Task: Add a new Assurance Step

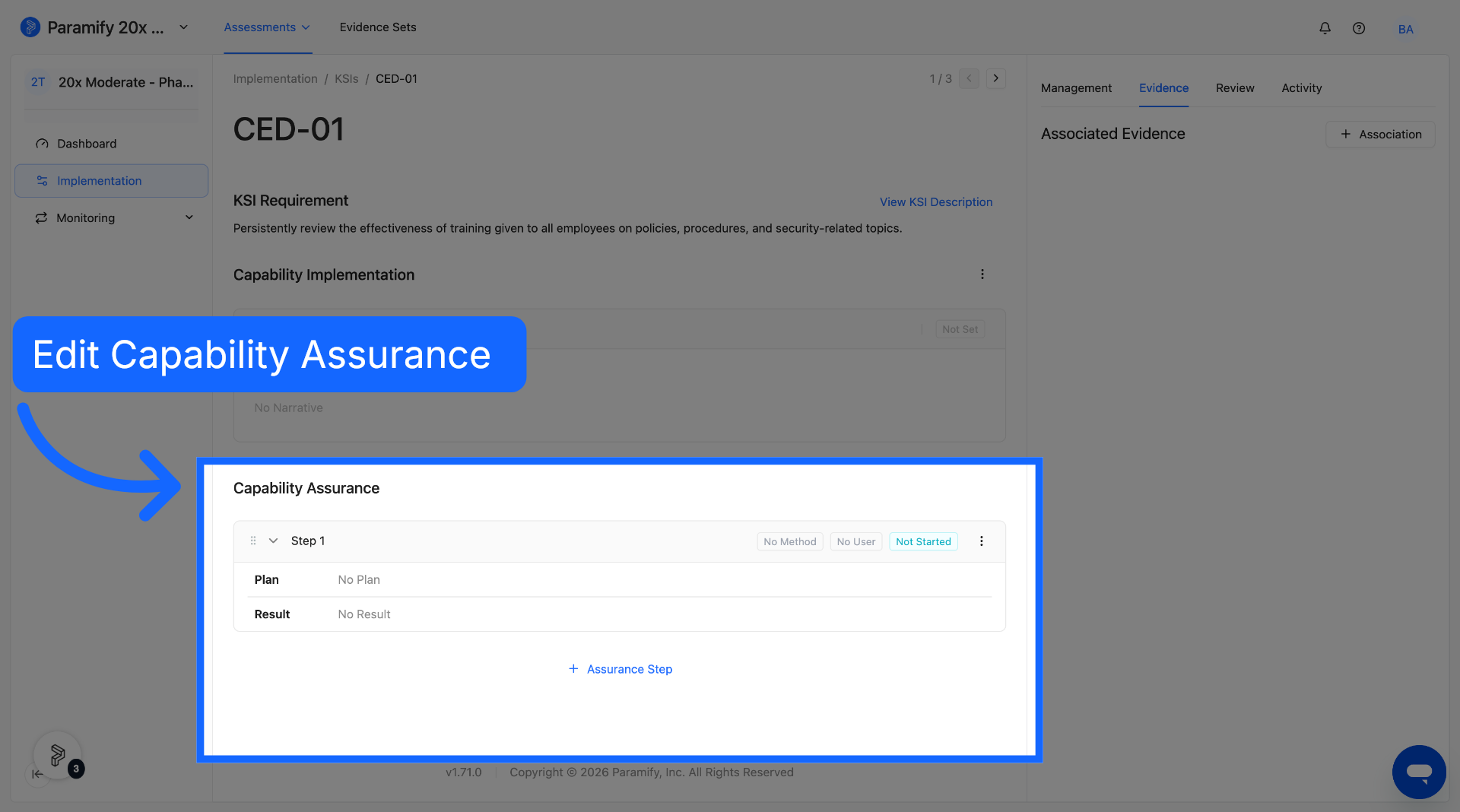Action: 620,669
